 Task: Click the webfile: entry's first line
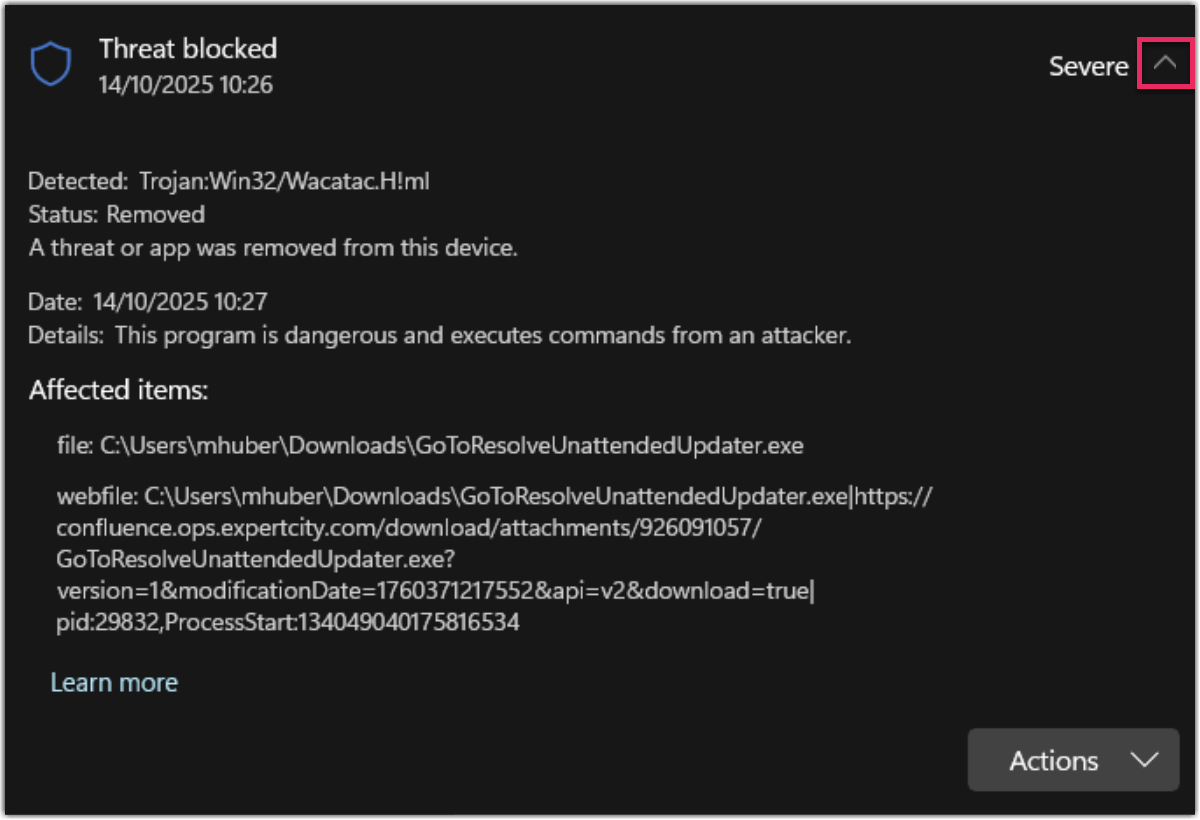(x=495, y=496)
